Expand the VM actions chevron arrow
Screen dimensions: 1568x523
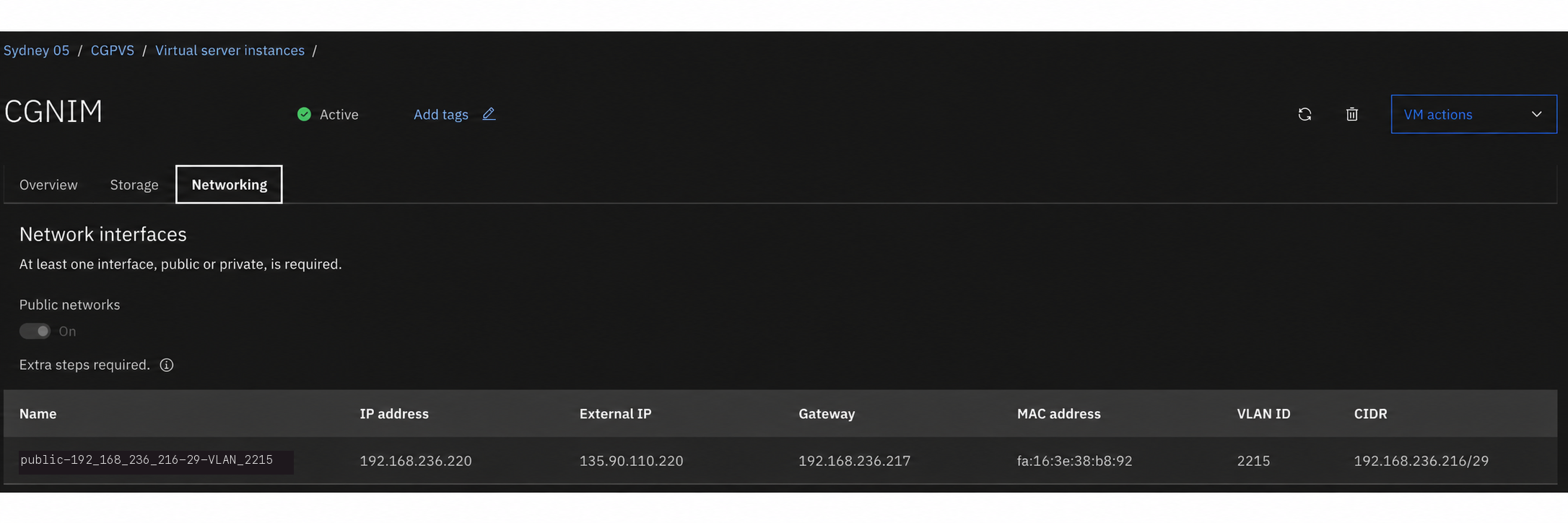[1536, 114]
